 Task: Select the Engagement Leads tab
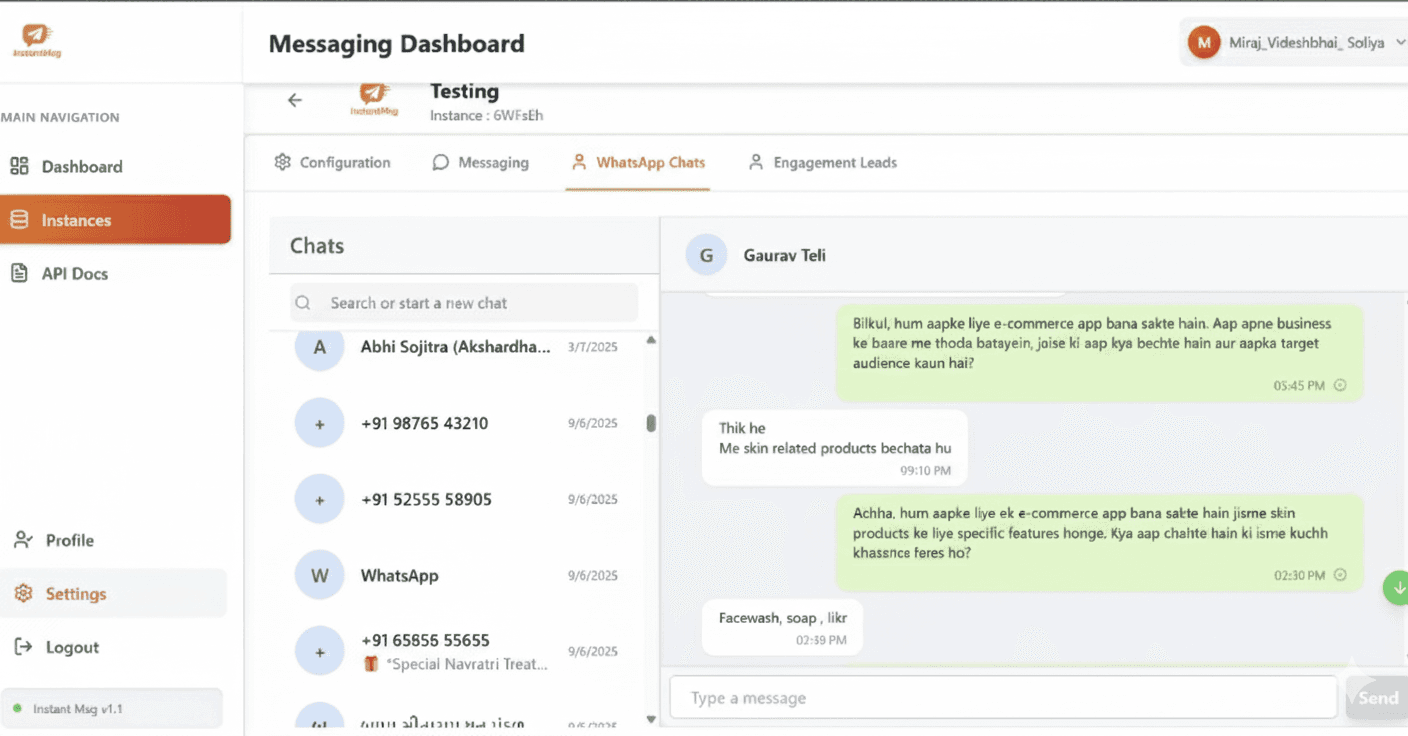click(x=822, y=163)
